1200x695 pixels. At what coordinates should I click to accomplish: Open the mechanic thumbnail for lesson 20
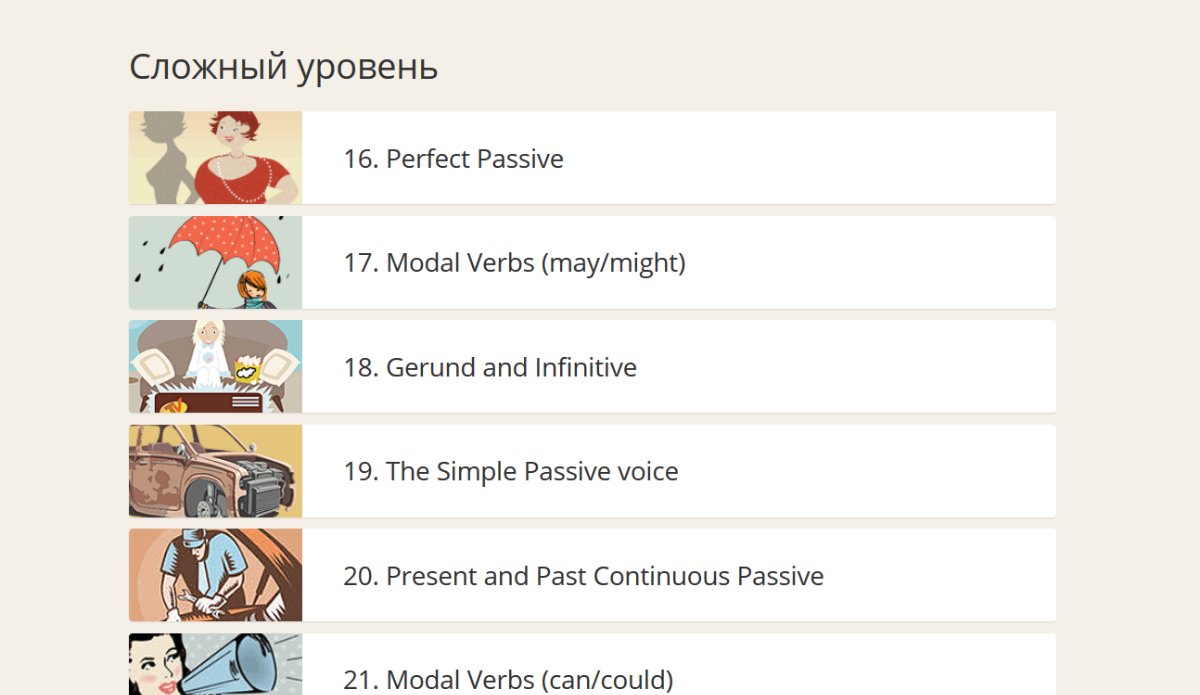click(x=215, y=575)
